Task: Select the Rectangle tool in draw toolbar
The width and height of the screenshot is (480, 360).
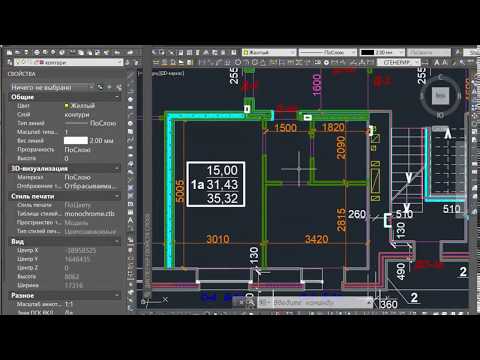Action: [131, 107]
